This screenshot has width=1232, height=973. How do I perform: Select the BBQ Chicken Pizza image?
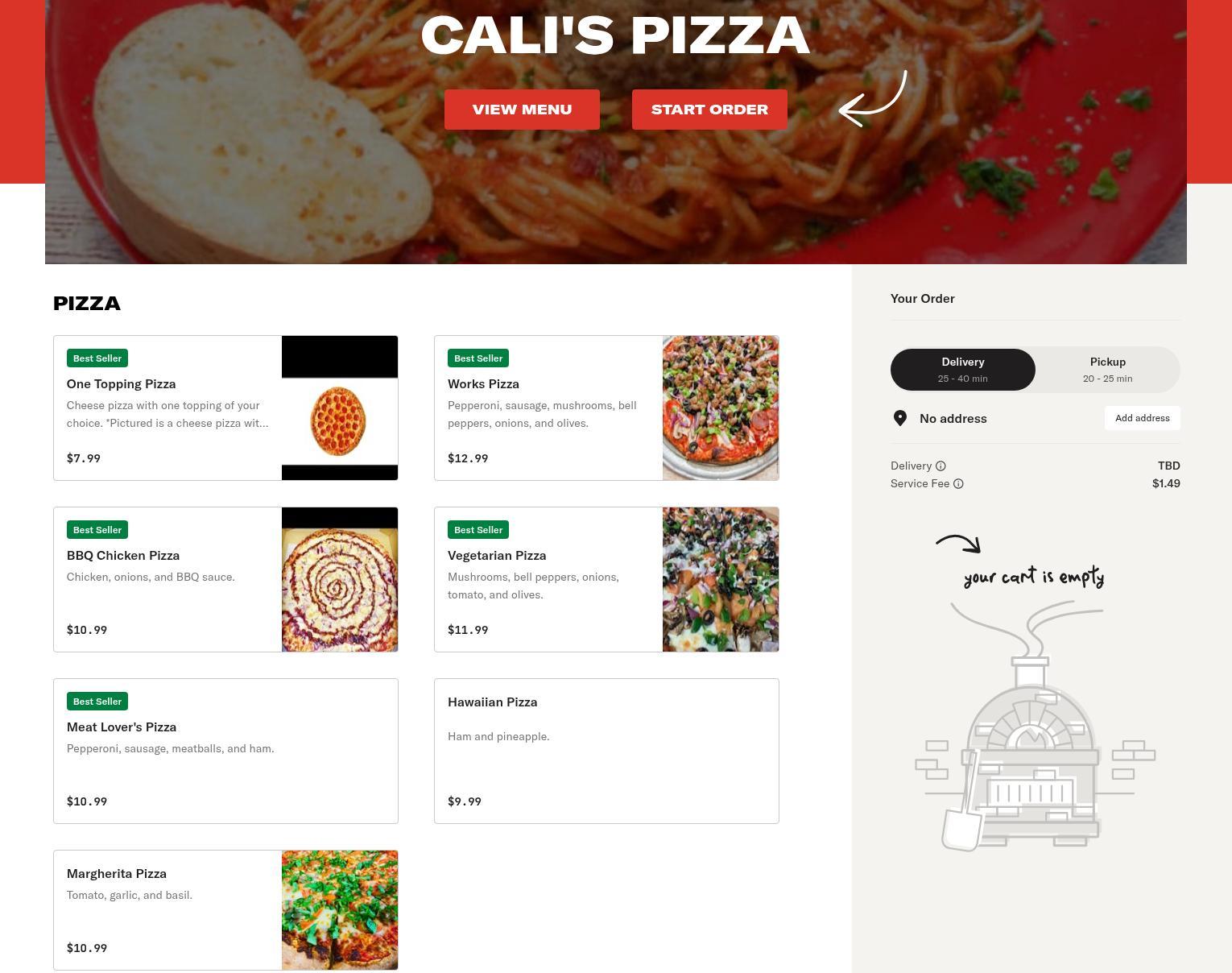tap(340, 579)
